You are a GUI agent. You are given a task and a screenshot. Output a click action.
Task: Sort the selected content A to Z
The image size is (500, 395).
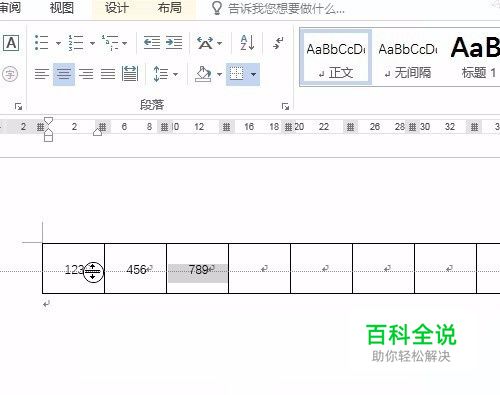(247, 43)
